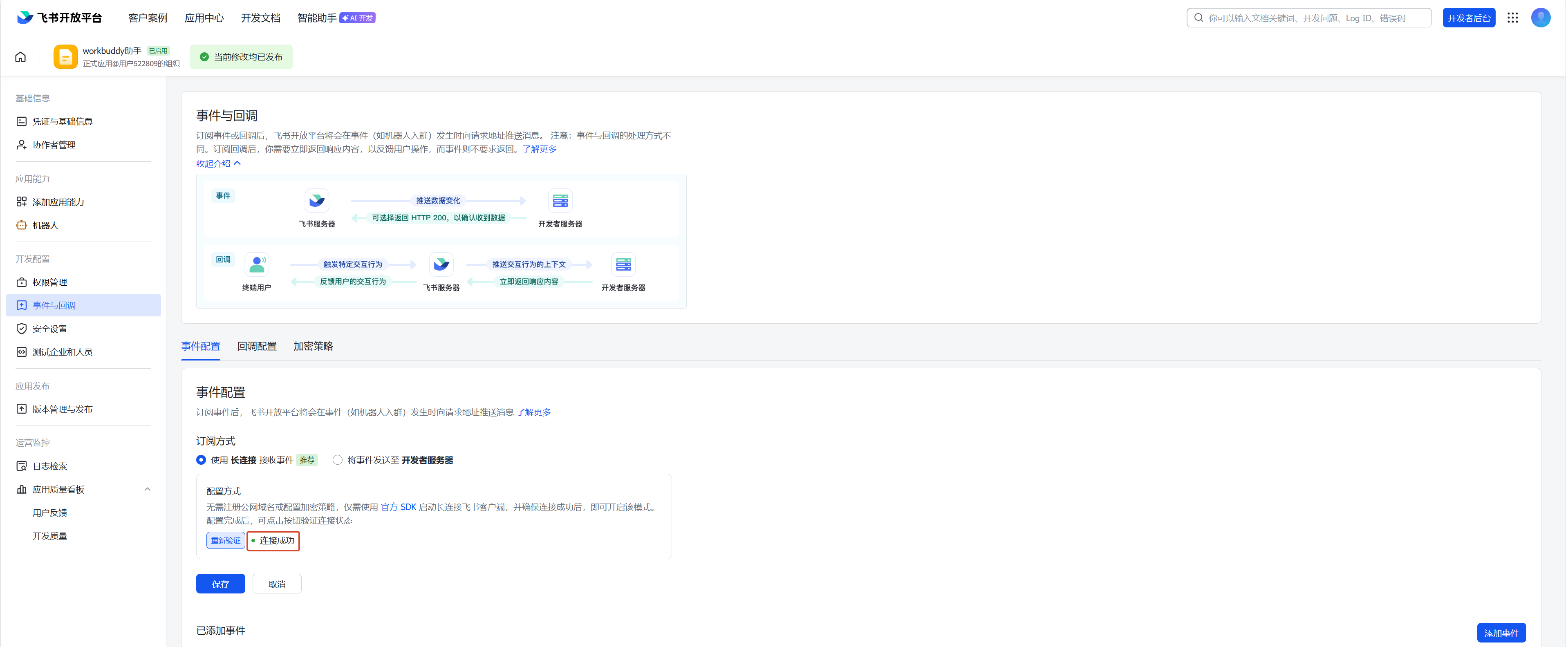Open 机器人 in the sidebar

(x=45, y=225)
